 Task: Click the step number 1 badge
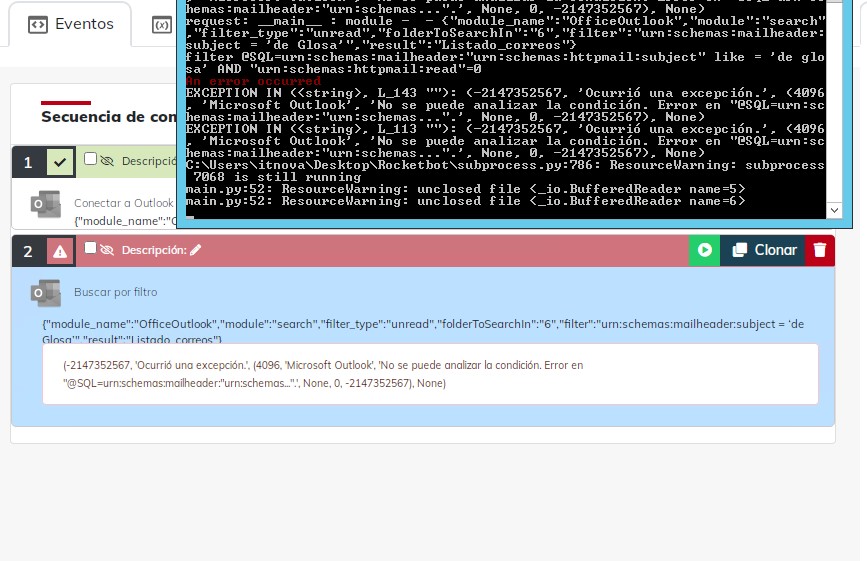click(28, 162)
